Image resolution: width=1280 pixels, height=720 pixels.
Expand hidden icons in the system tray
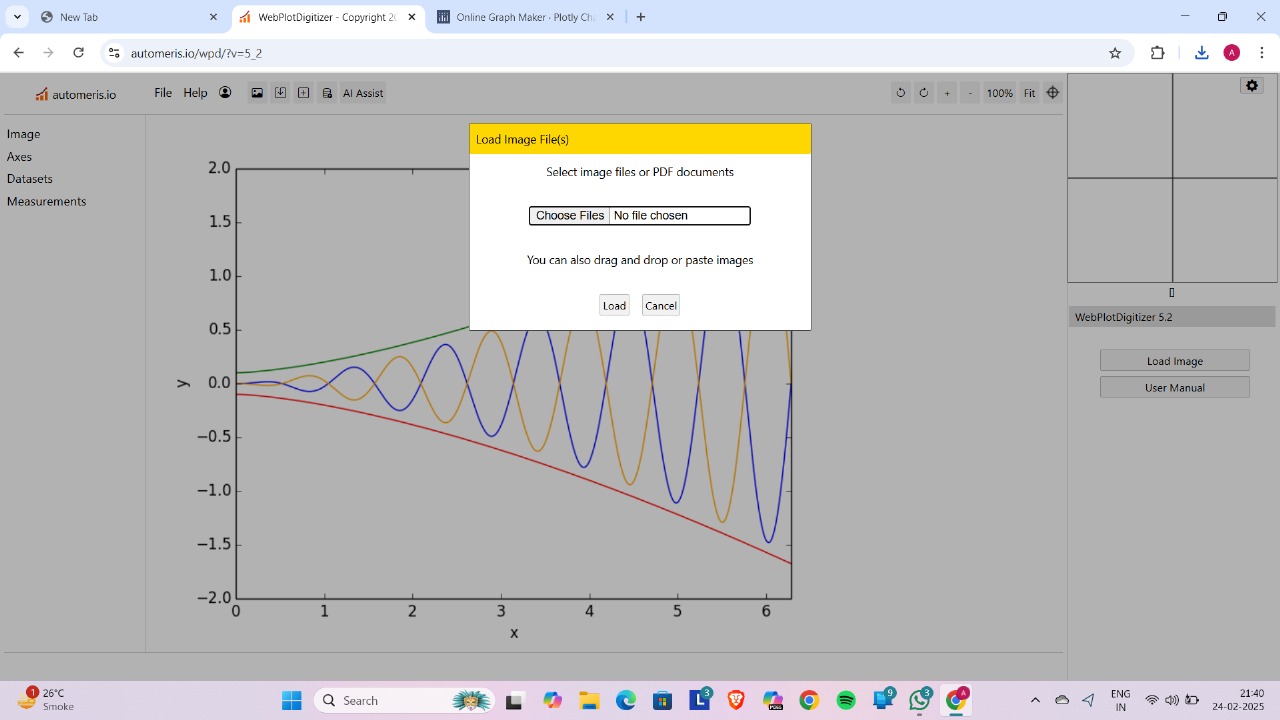pos(1035,700)
